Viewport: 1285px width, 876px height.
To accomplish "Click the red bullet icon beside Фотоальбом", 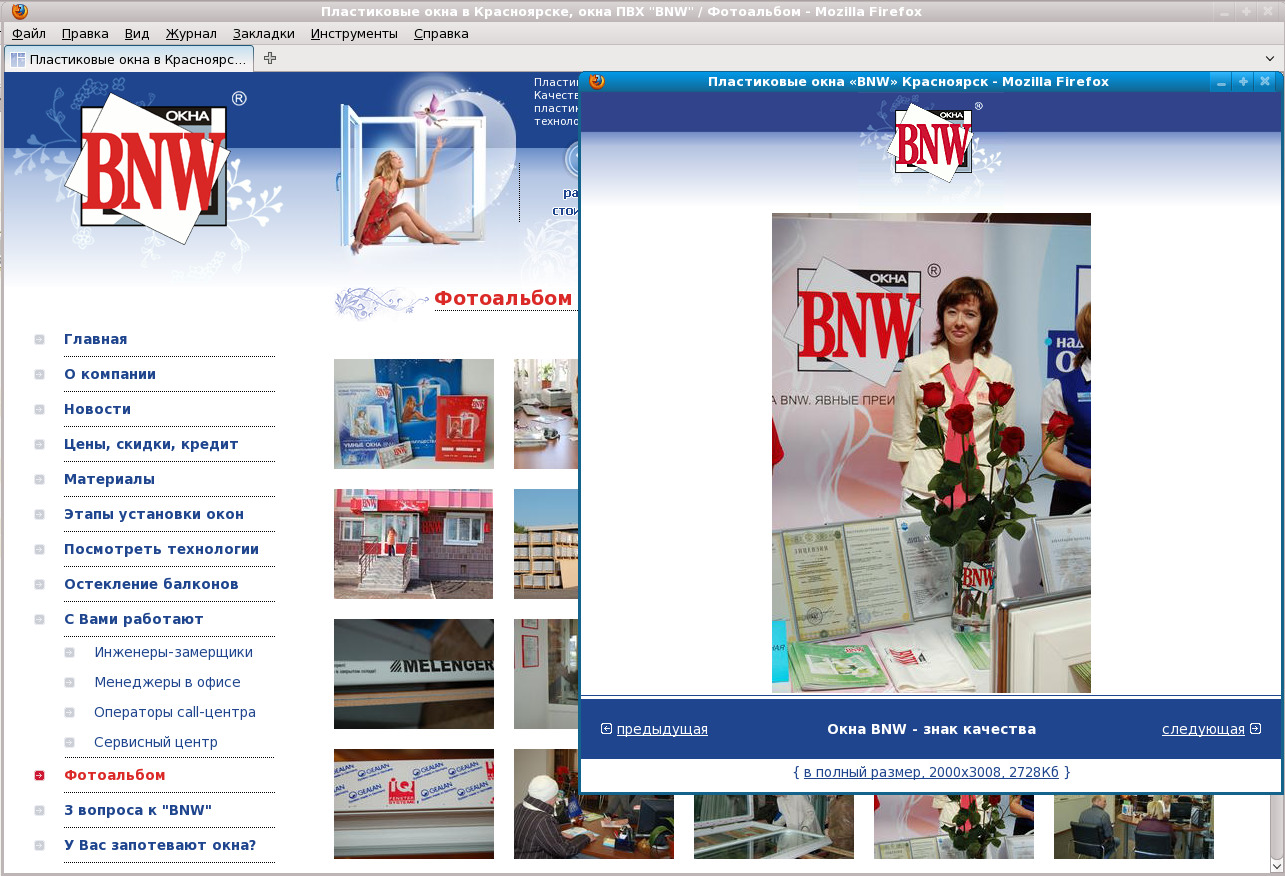I will [39, 776].
